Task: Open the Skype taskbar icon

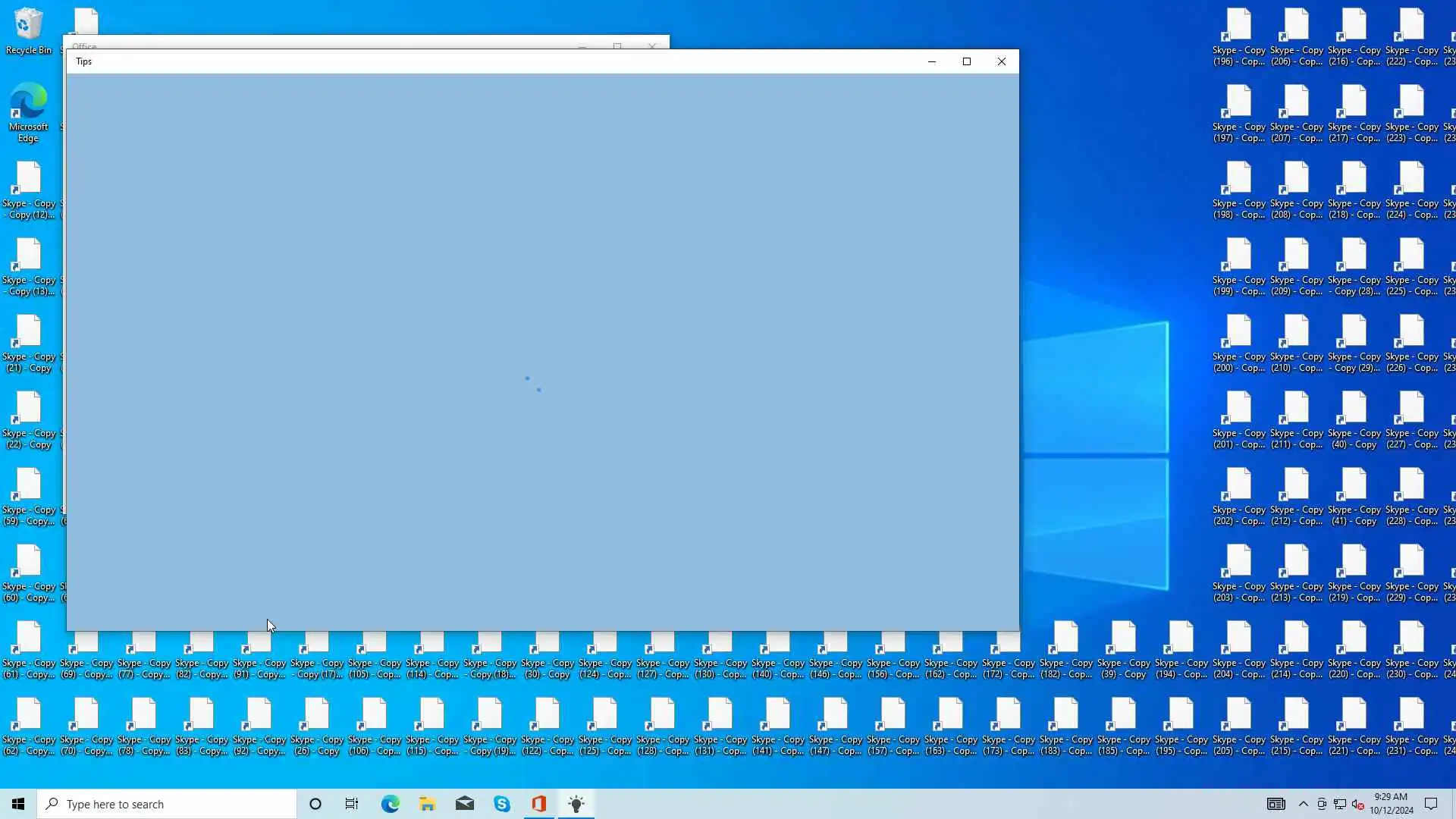Action: point(502,804)
